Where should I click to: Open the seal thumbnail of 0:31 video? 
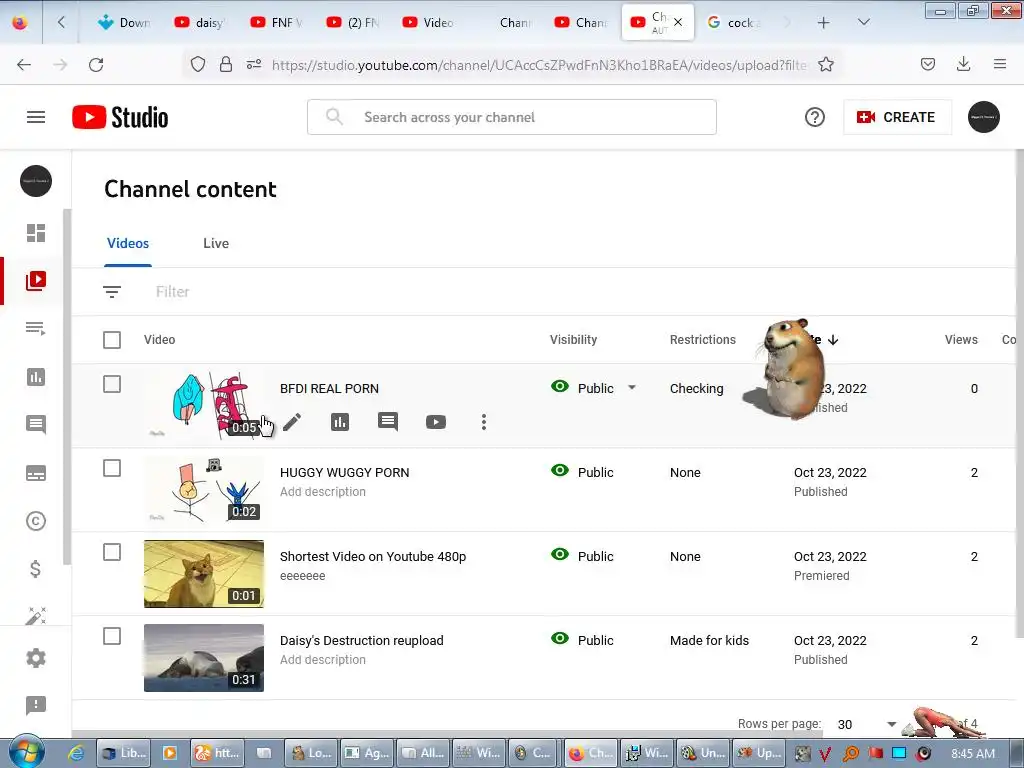point(204,658)
